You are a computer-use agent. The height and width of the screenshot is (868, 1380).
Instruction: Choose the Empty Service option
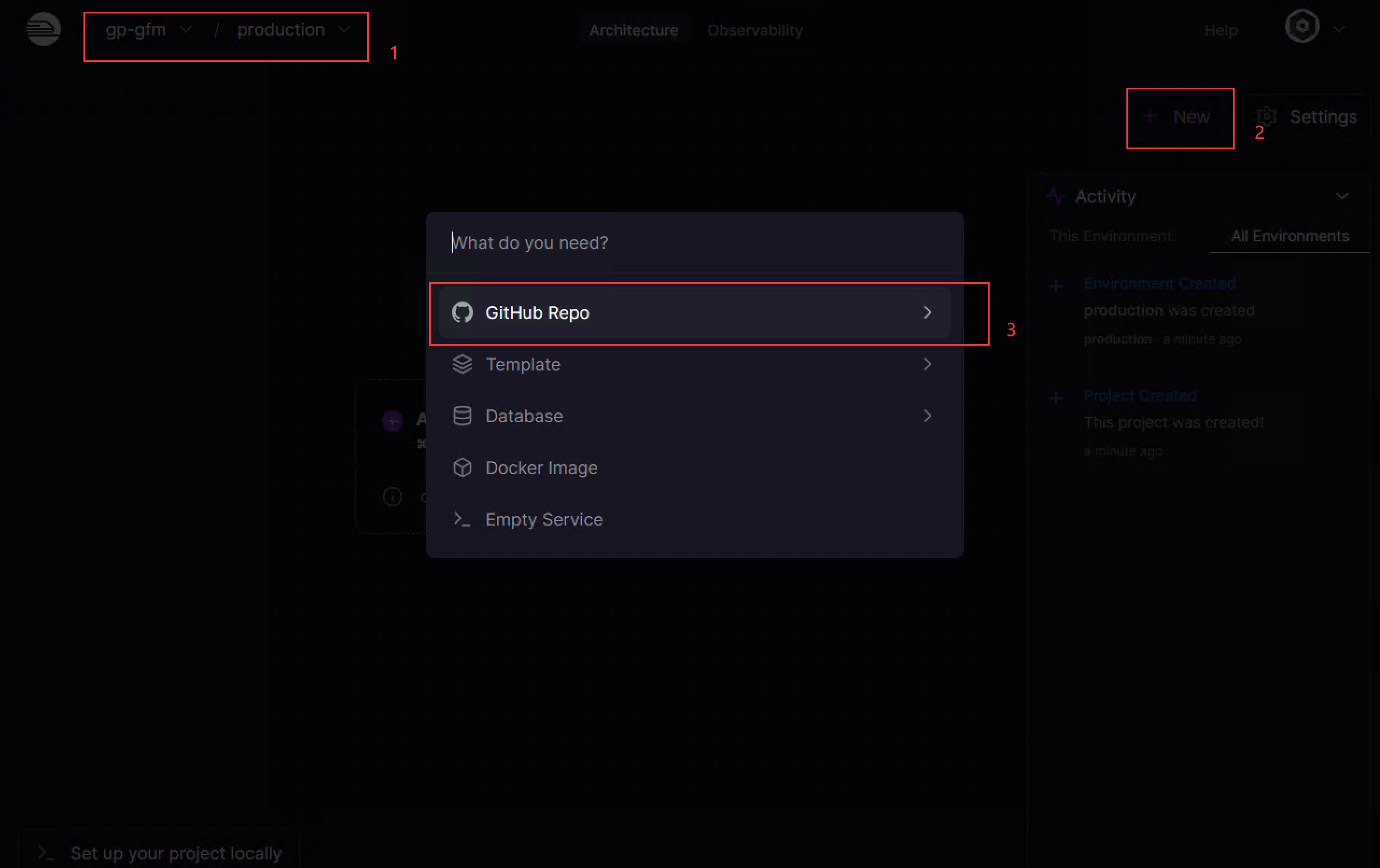click(695, 519)
